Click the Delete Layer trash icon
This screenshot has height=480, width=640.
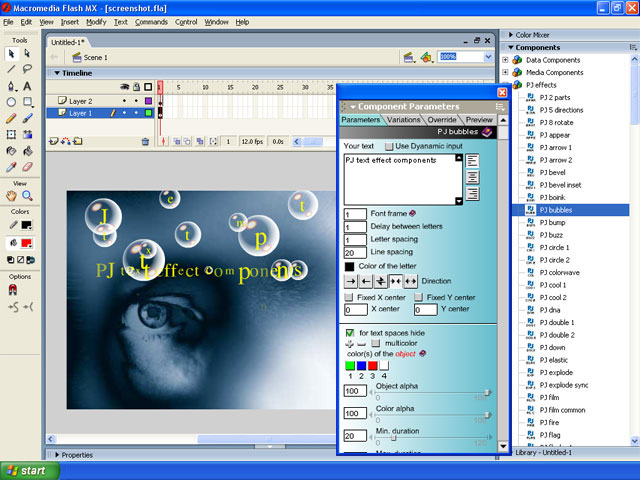point(145,142)
